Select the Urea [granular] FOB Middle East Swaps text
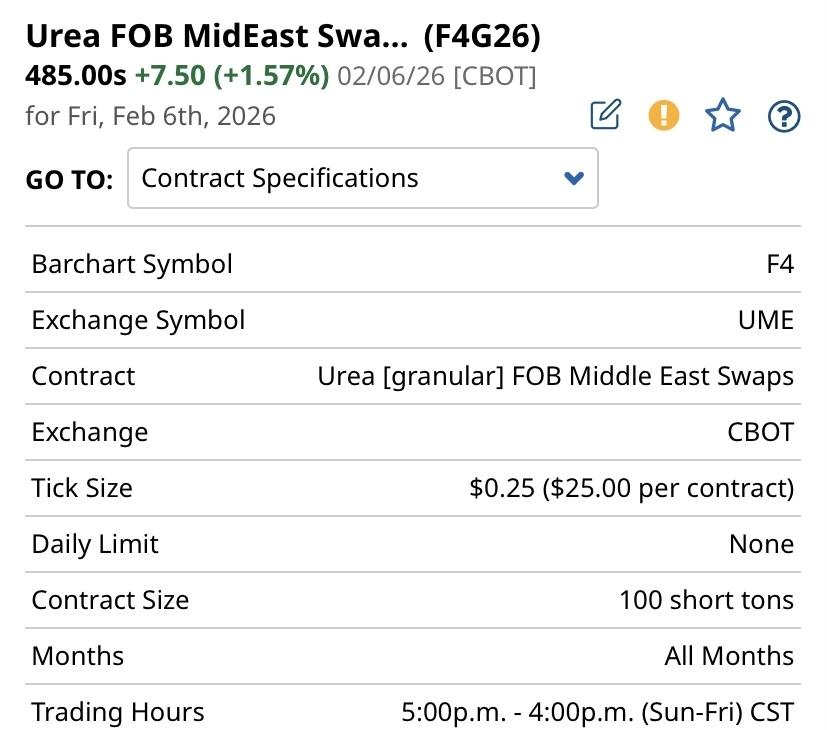827x730 pixels. tap(555, 376)
